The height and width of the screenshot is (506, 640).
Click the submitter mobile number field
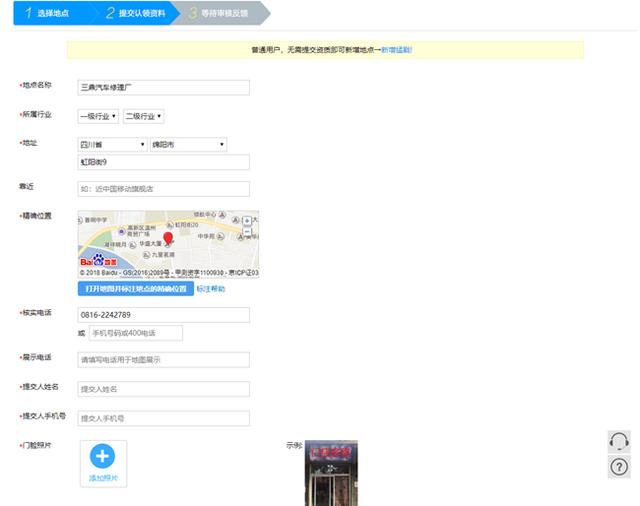pos(164,418)
